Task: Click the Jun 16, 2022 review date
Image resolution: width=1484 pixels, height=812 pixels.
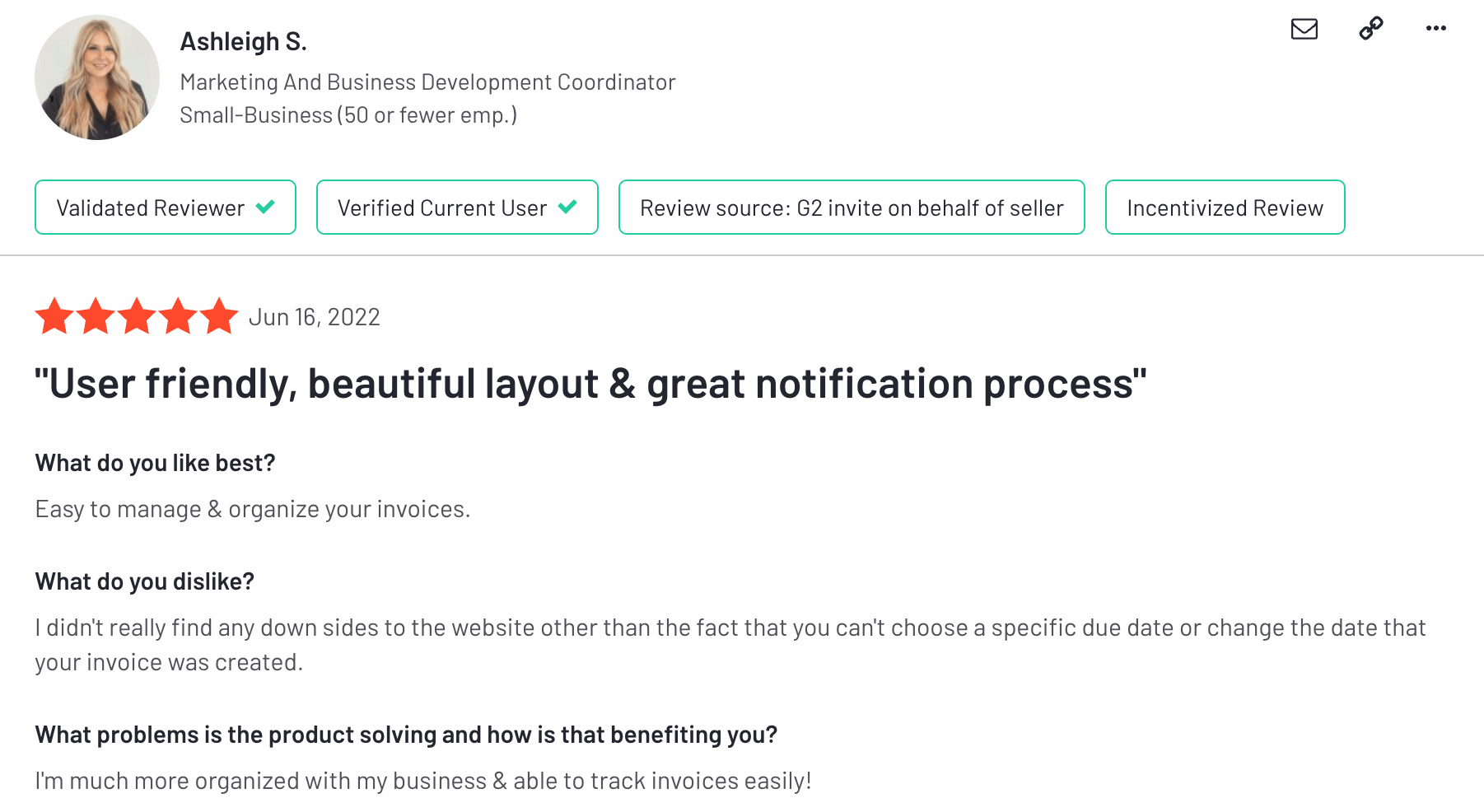Action: pyautogui.click(x=315, y=316)
